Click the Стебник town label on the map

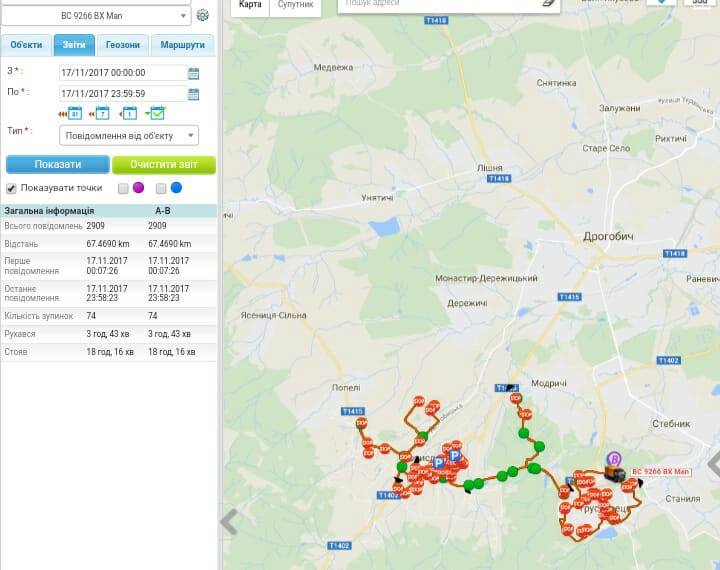[671, 424]
